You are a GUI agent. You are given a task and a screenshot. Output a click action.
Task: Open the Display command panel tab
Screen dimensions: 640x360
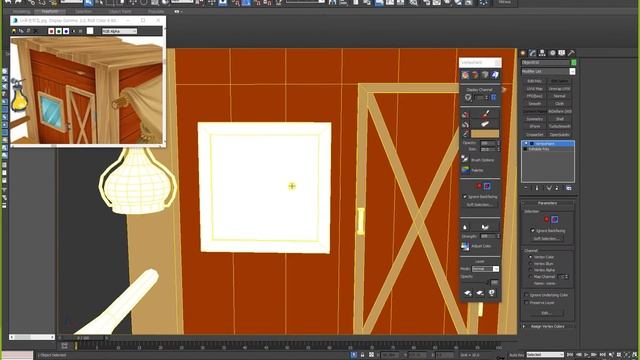point(562,53)
